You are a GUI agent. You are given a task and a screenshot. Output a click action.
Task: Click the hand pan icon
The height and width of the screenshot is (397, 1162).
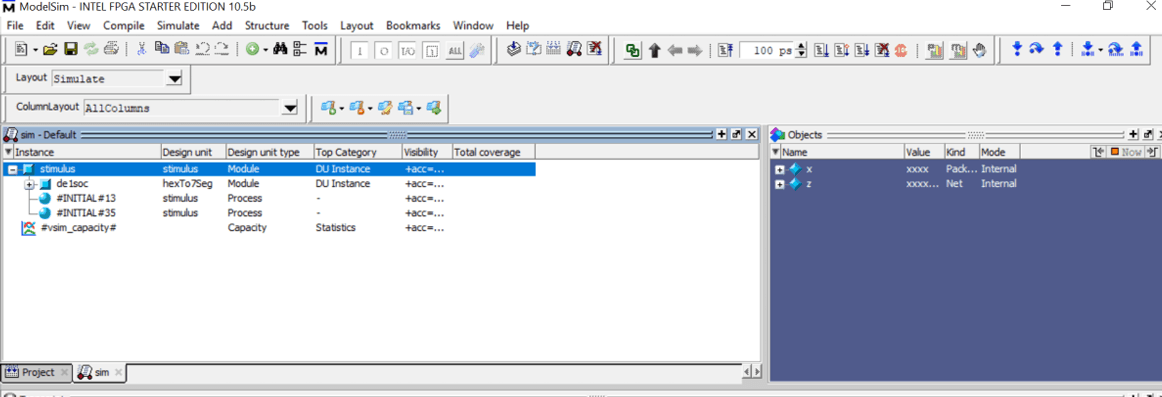point(980,50)
